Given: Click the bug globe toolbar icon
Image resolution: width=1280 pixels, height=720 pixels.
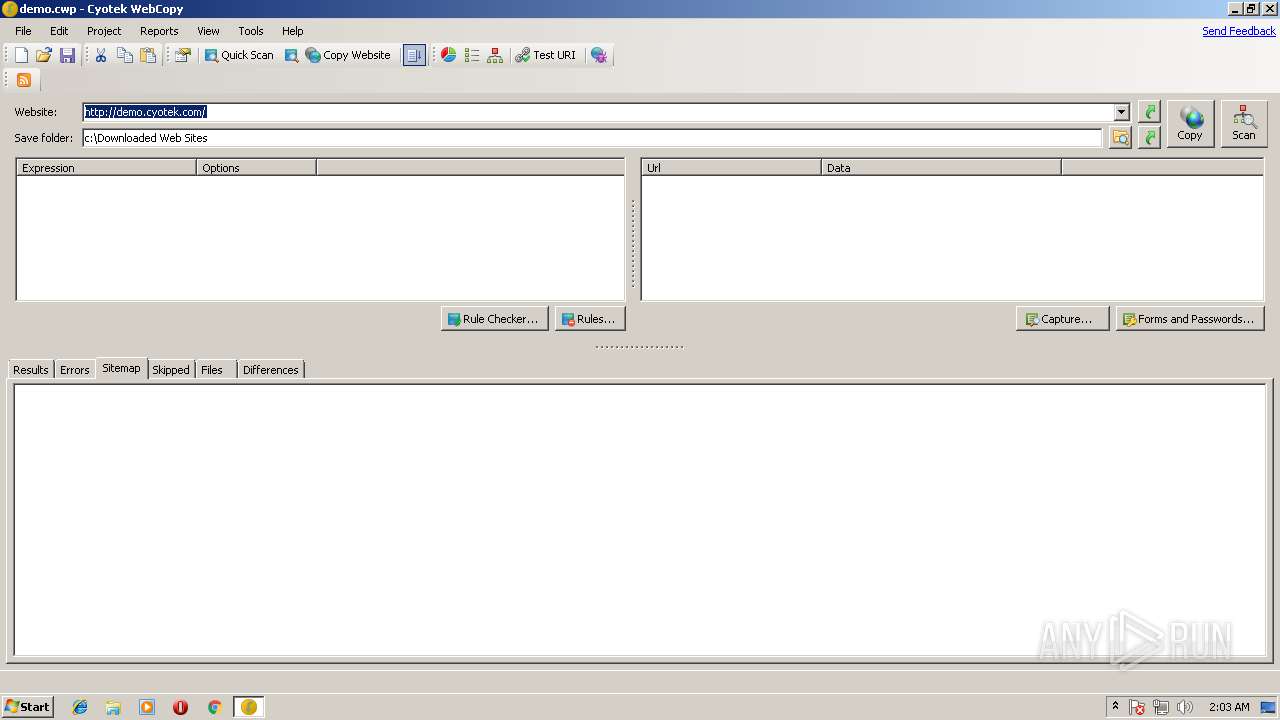Looking at the screenshot, I should coord(599,55).
